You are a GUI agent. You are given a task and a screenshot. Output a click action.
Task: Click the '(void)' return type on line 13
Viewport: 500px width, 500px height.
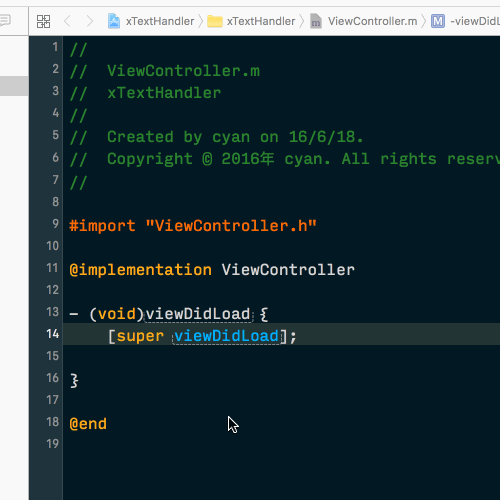[116, 314]
